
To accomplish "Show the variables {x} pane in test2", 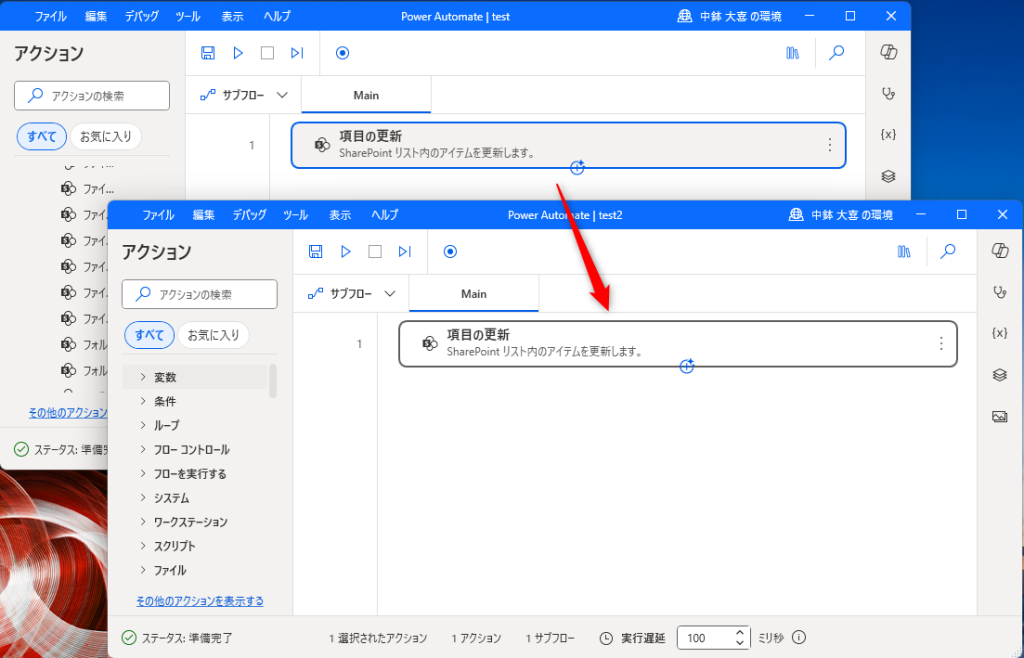I will 1000,333.
